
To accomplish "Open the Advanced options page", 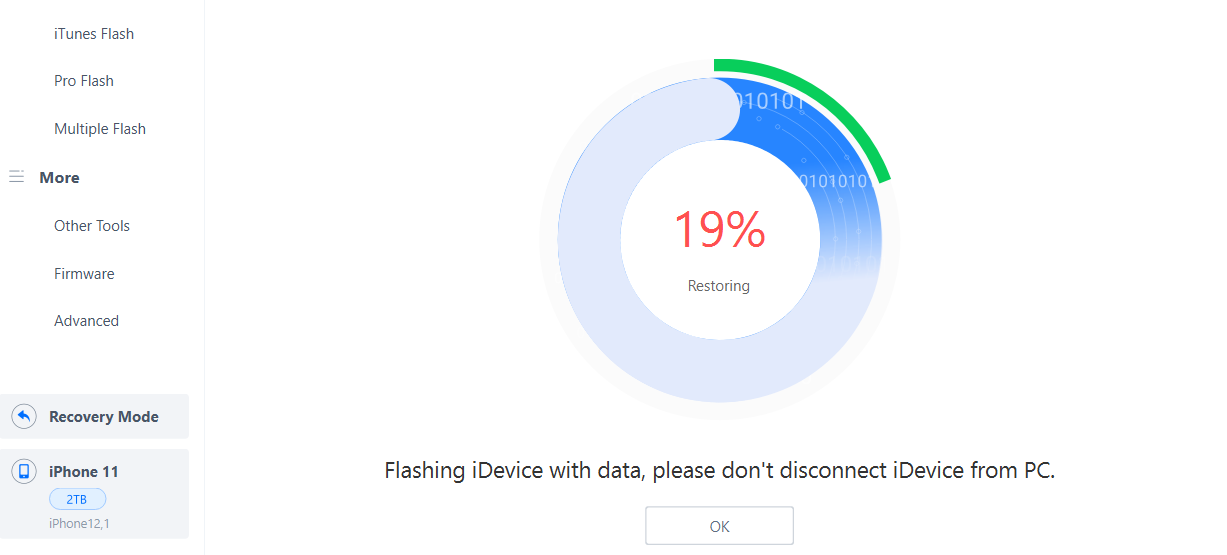I will [x=86, y=321].
